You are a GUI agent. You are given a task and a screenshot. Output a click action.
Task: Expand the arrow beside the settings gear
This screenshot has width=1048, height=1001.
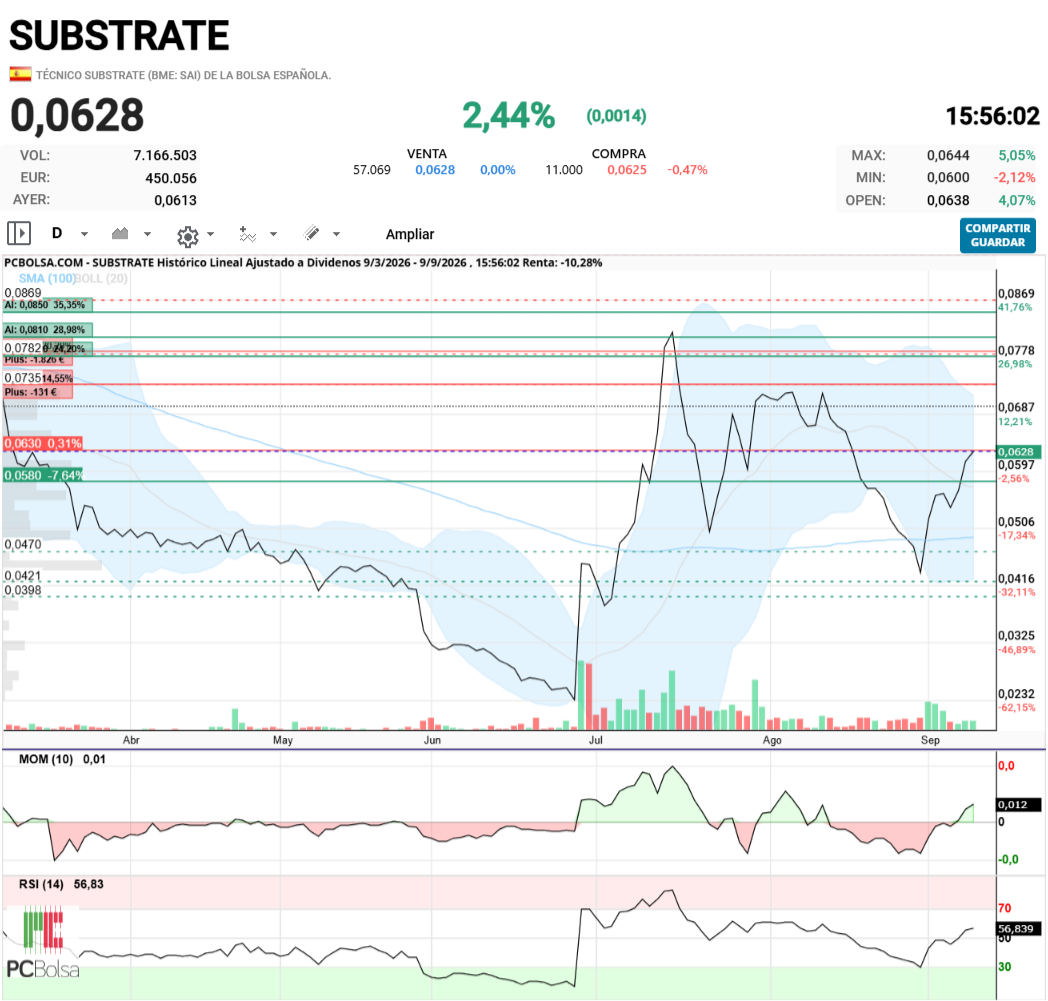coord(211,235)
